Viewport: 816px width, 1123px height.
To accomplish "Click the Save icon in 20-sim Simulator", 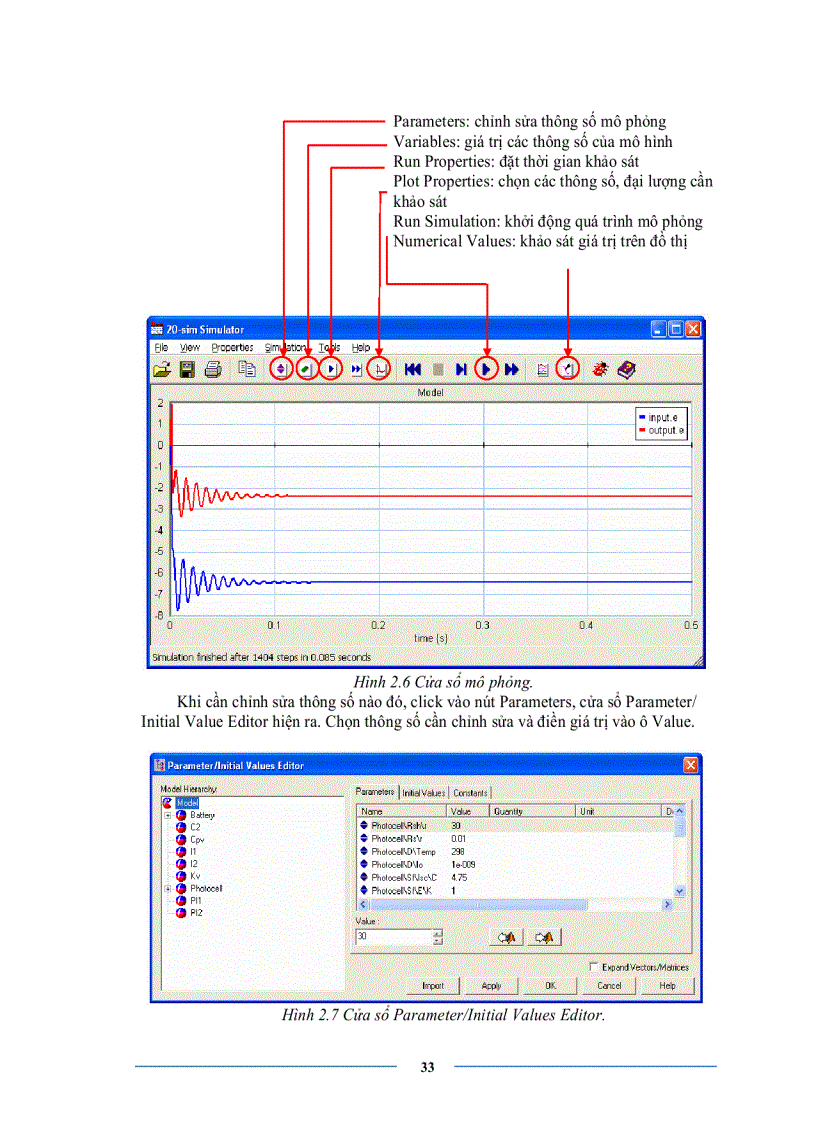I will point(188,368).
